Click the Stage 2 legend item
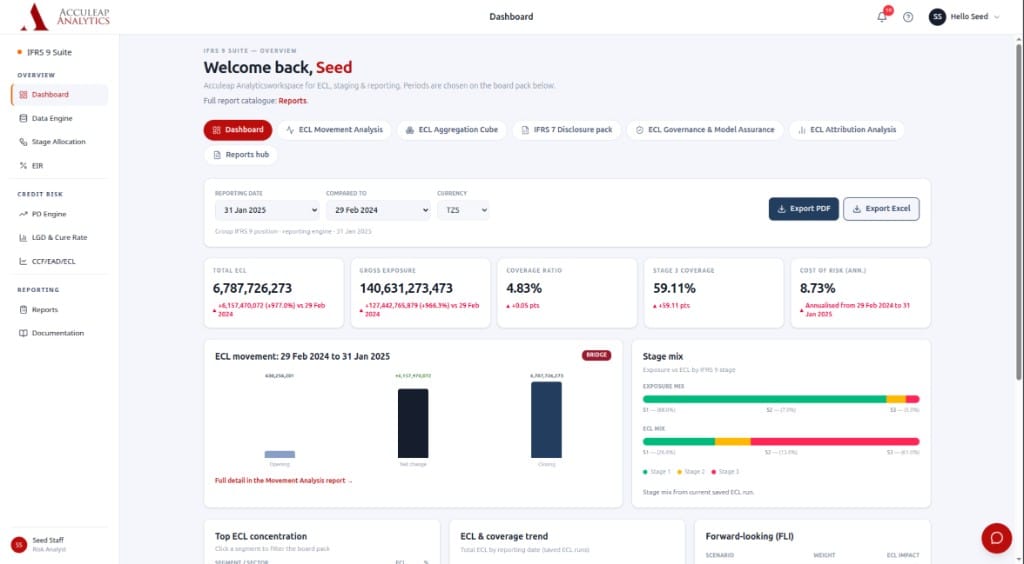The height and width of the screenshot is (564, 1024). (x=691, y=471)
